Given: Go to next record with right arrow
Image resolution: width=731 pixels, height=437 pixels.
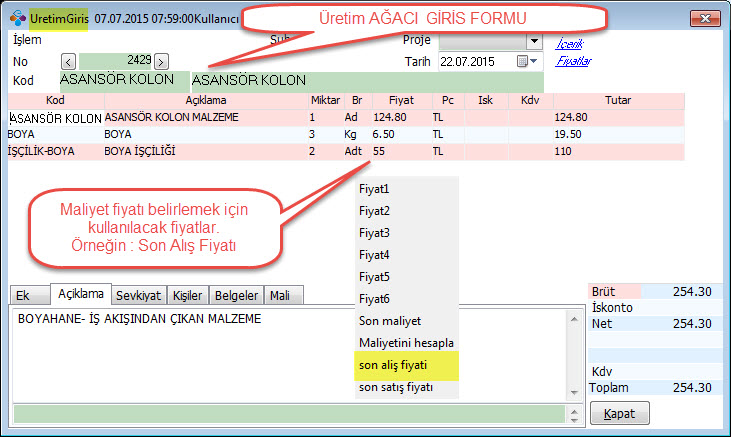Looking at the screenshot, I should click(161, 62).
